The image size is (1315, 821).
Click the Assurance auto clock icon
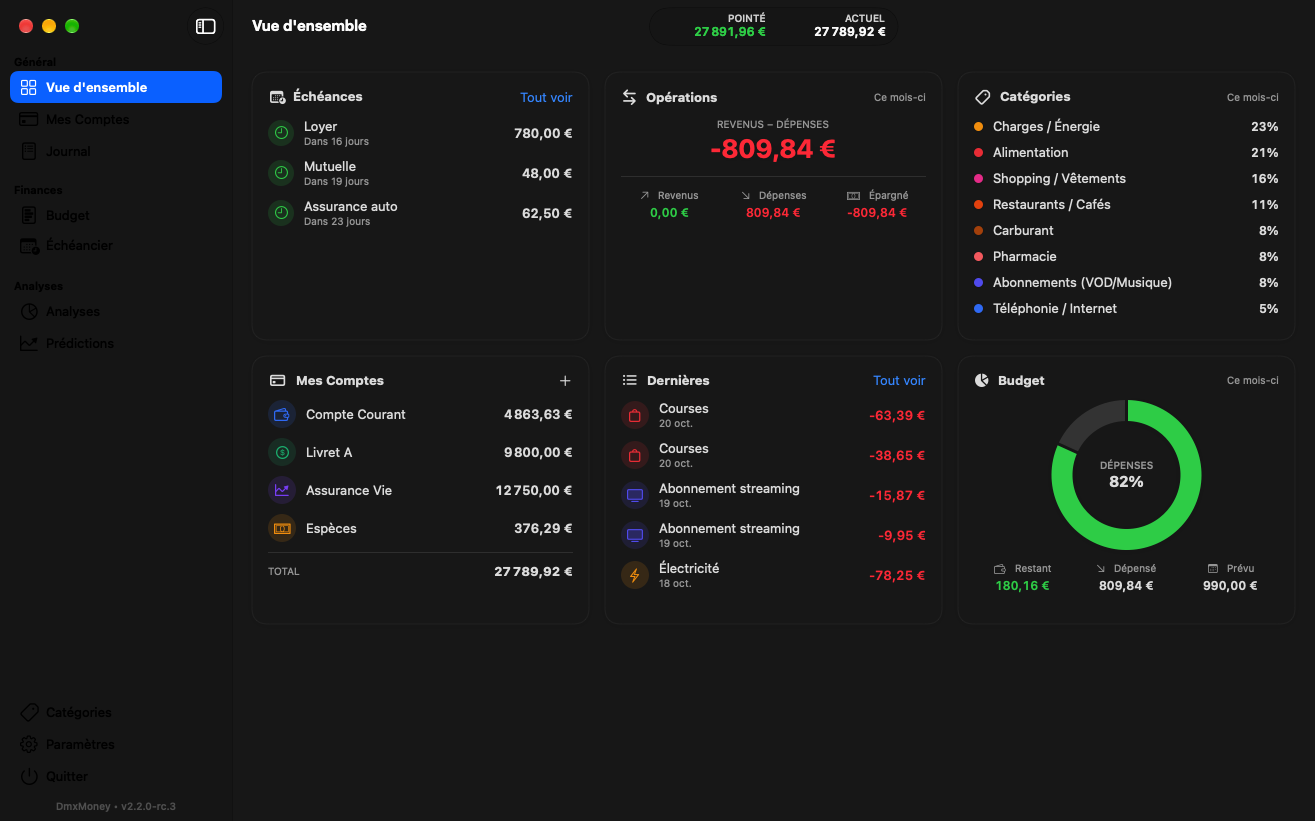click(x=282, y=213)
